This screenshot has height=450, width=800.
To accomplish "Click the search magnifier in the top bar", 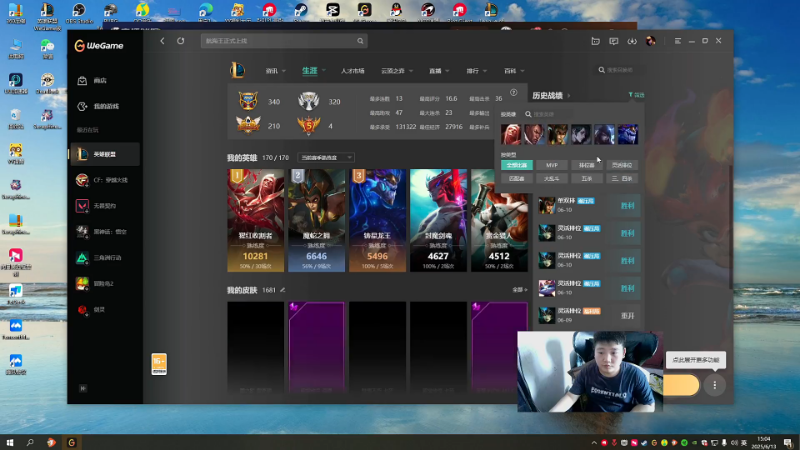I will (360, 41).
